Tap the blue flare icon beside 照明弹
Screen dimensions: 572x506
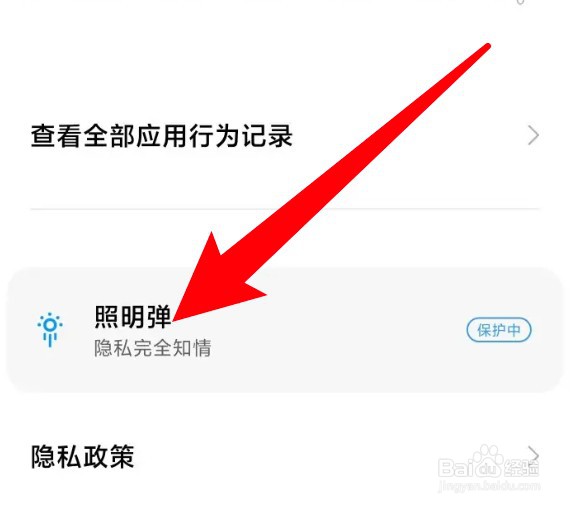[50, 329]
